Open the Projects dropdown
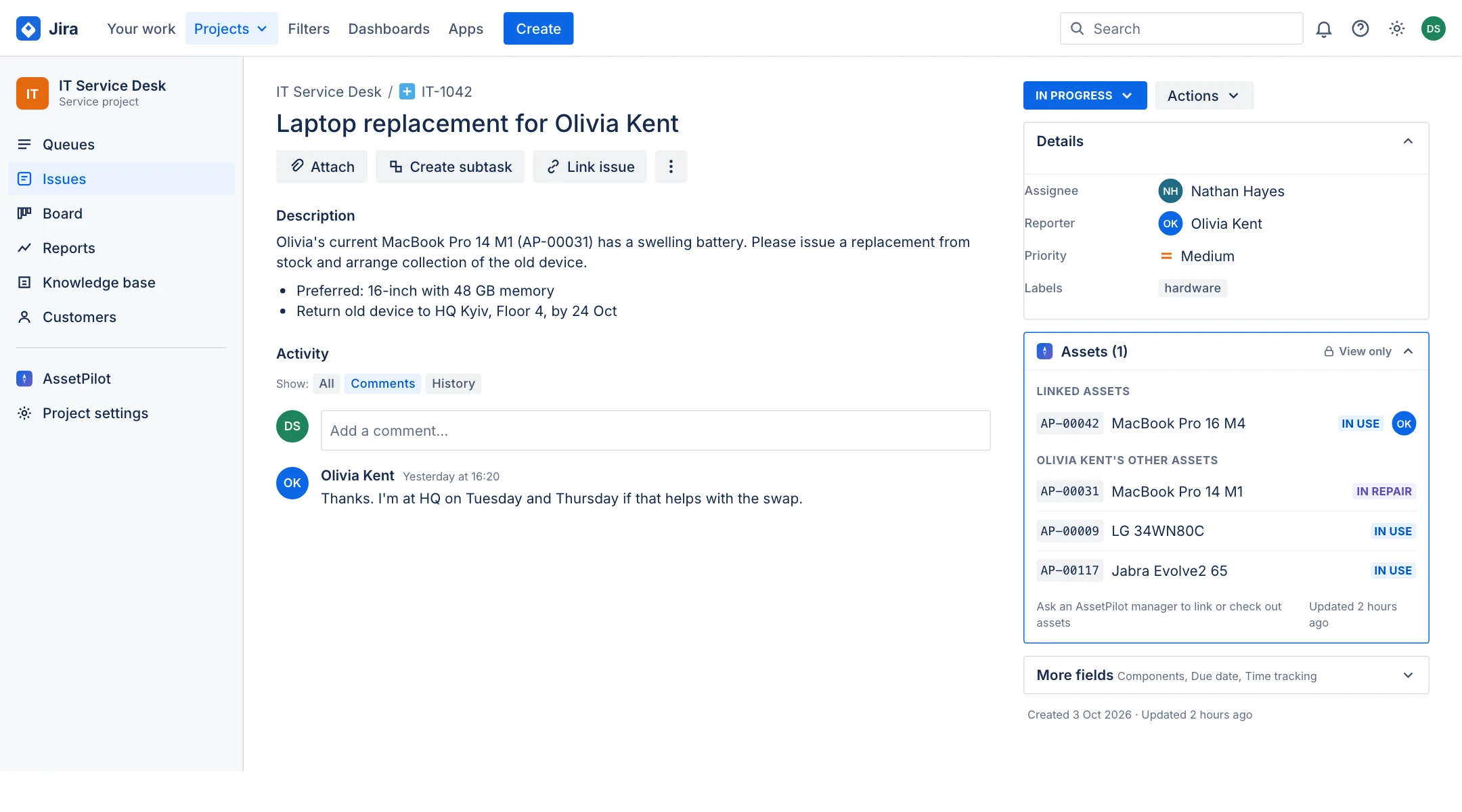The height and width of the screenshot is (812, 1462). point(231,28)
